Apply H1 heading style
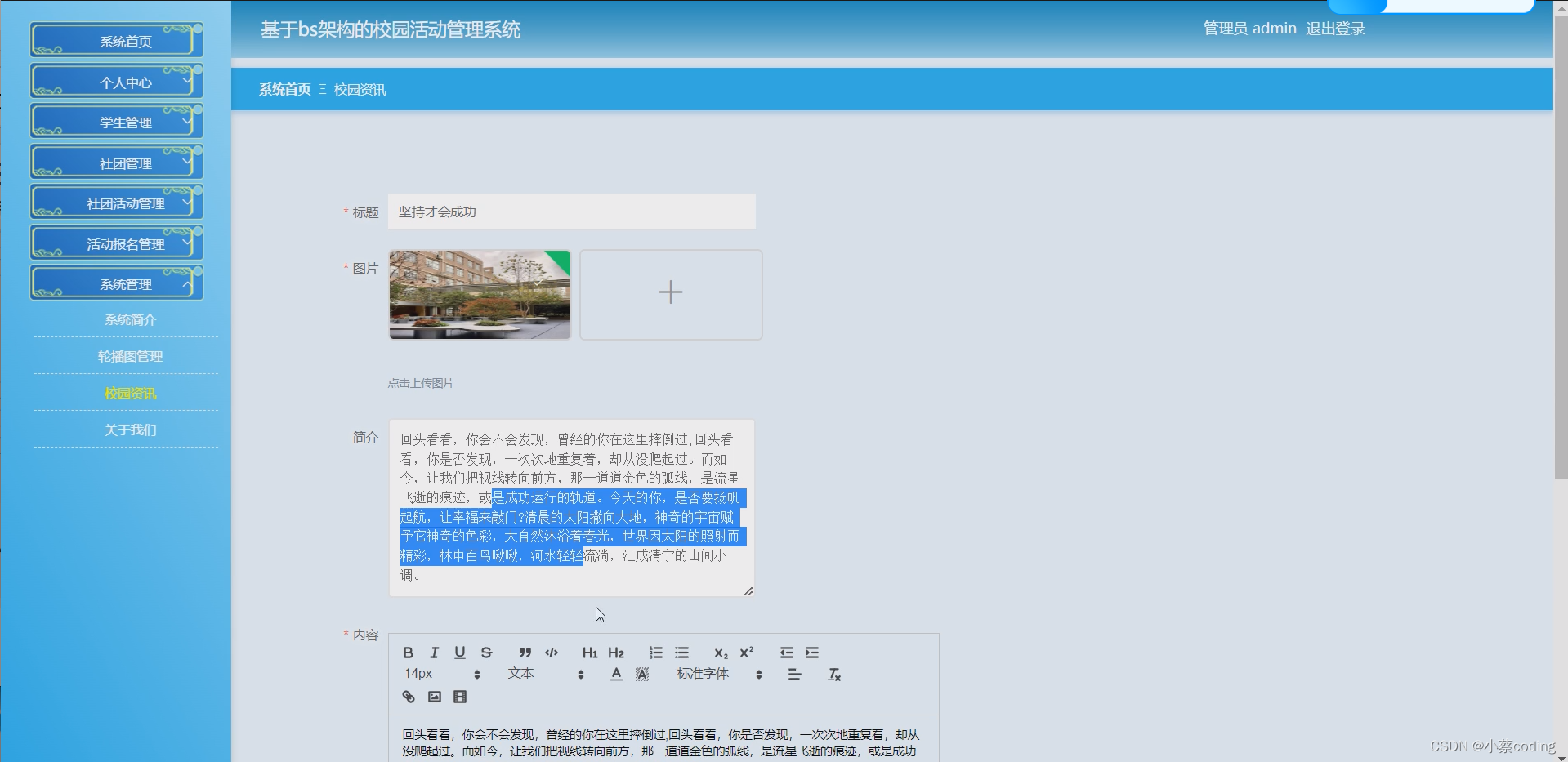Image resolution: width=1568 pixels, height=762 pixels. 590,653
